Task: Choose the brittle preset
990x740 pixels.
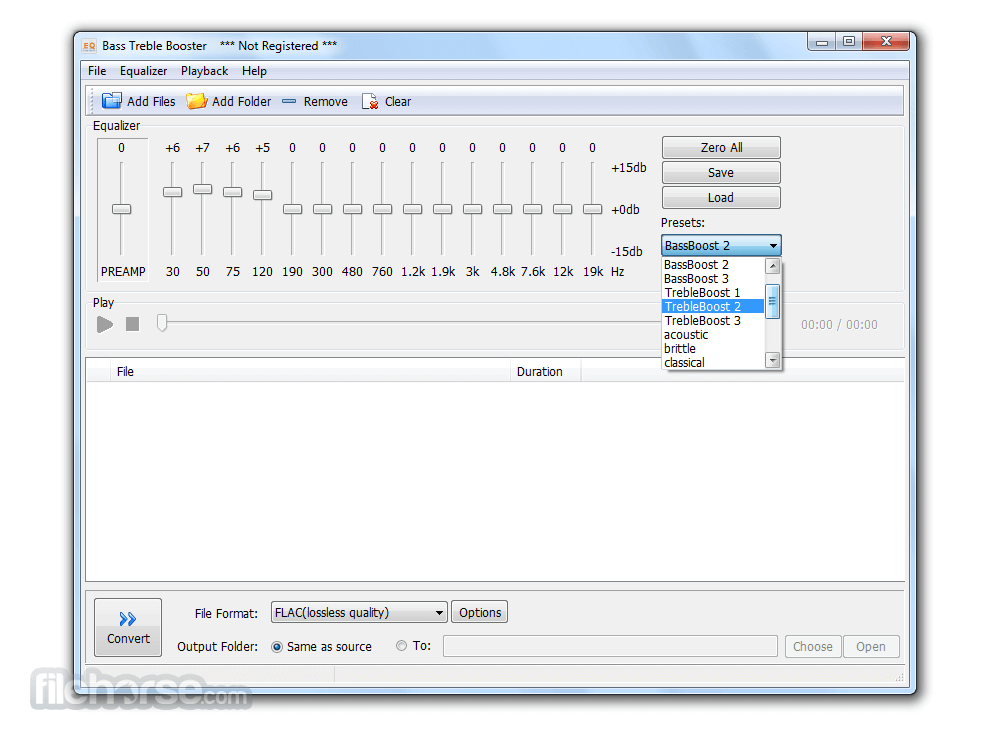Action: (x=713, y=349)
